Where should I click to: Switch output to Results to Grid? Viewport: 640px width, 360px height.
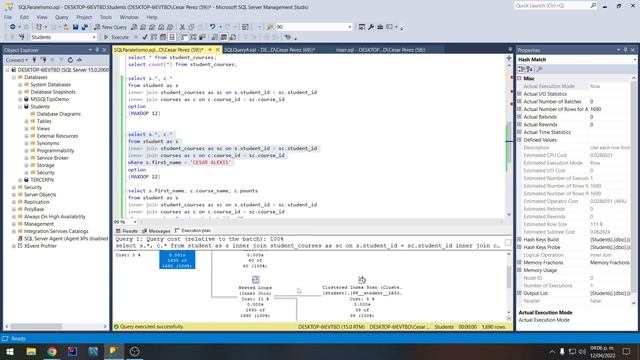pos(224,37)
